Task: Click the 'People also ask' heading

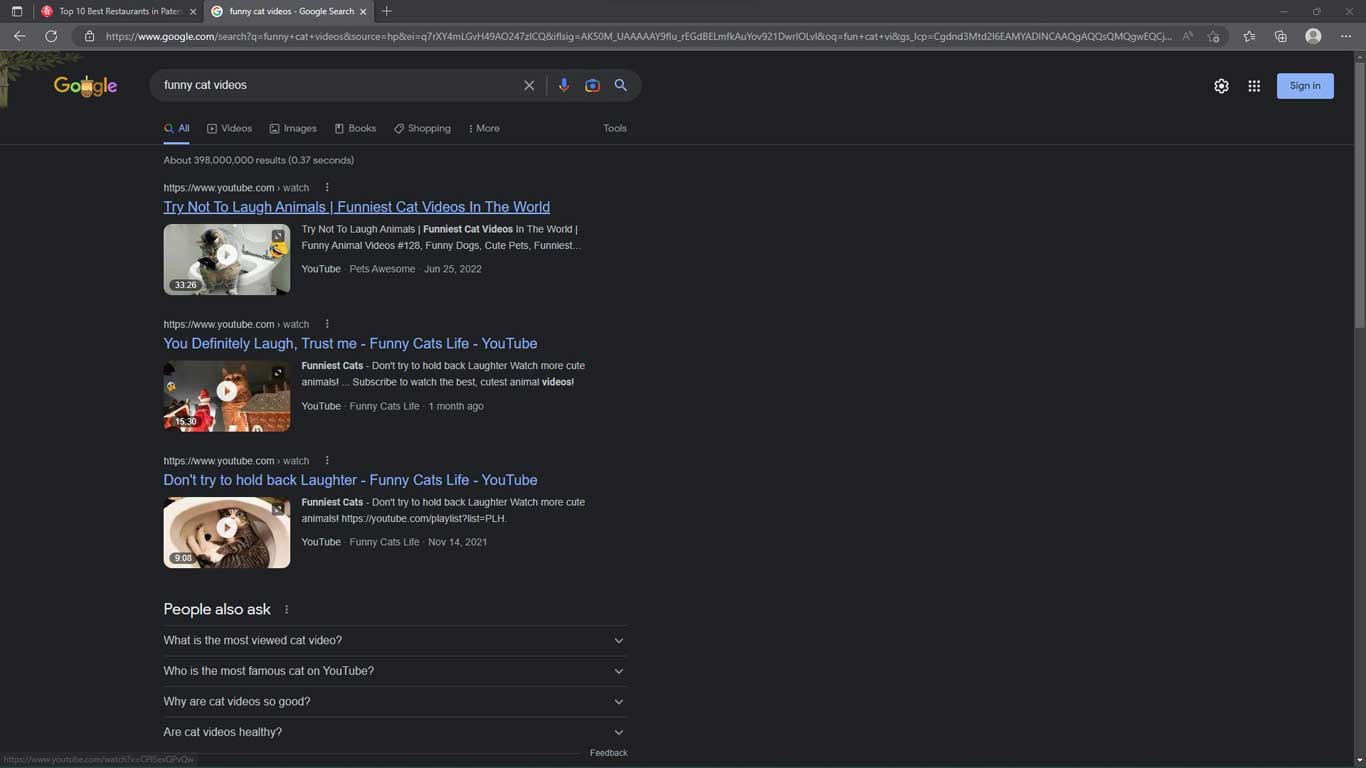Action: (x=217, y=609)
